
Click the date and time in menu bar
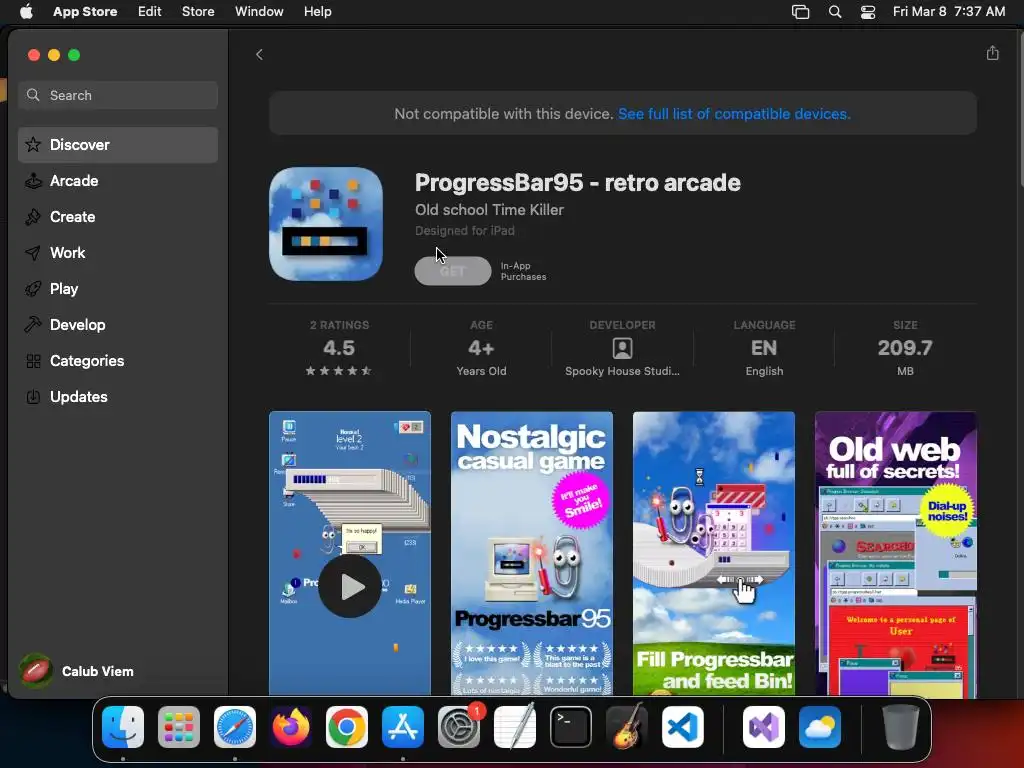949,12
